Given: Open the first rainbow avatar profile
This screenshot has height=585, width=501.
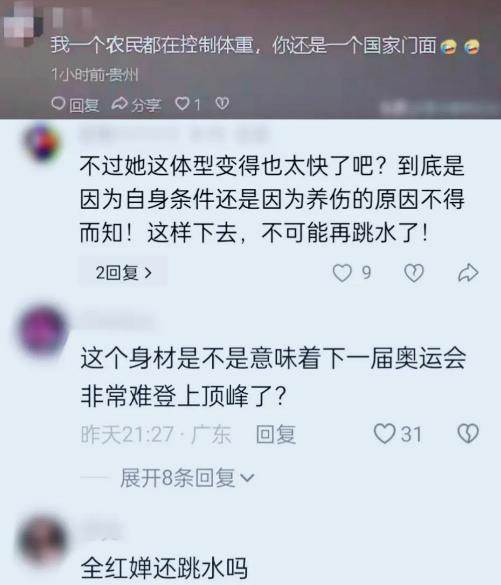Looking at the screenshot, I should pos(42,143).
